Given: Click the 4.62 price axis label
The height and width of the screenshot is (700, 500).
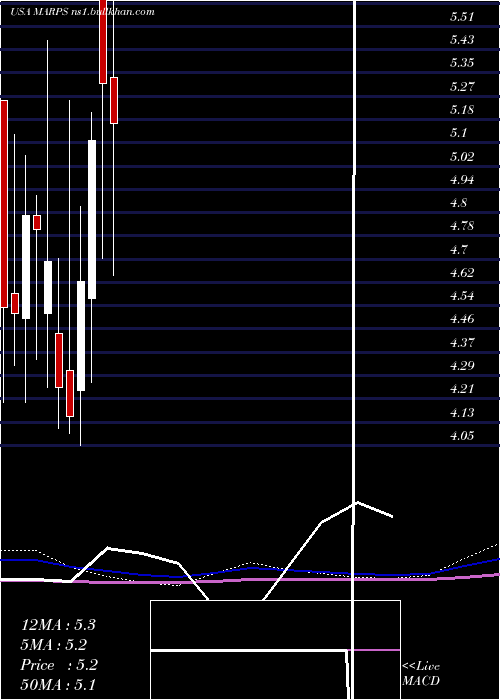Looking at the screenshot, I should (462, 272).
